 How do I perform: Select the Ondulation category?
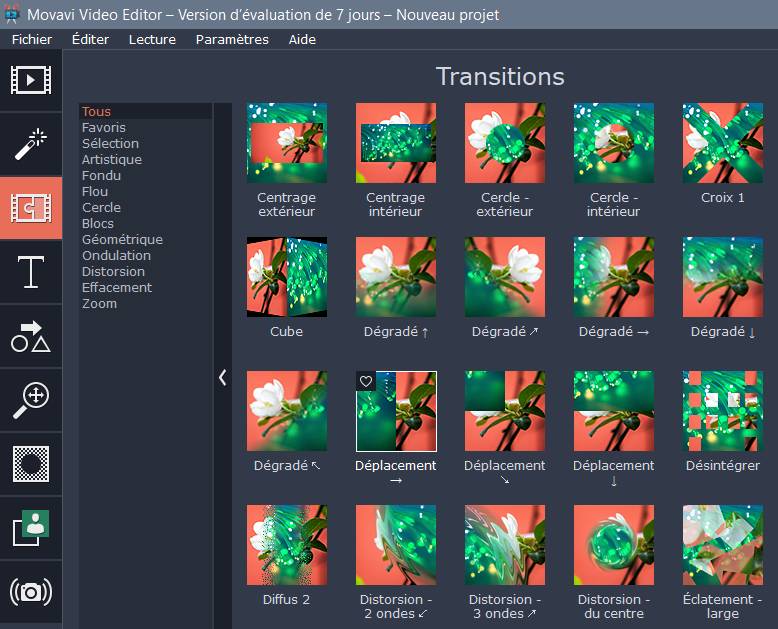(x=145, y=255)
